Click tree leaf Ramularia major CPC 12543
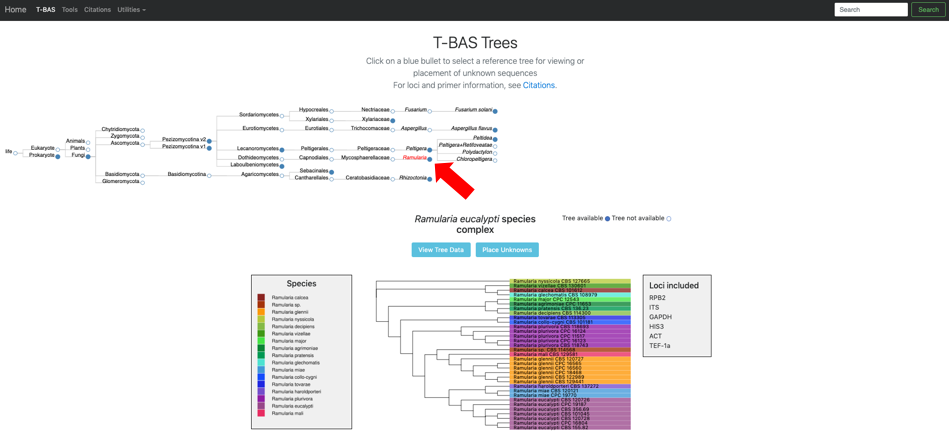949x435 pixels. coord(570,299)
